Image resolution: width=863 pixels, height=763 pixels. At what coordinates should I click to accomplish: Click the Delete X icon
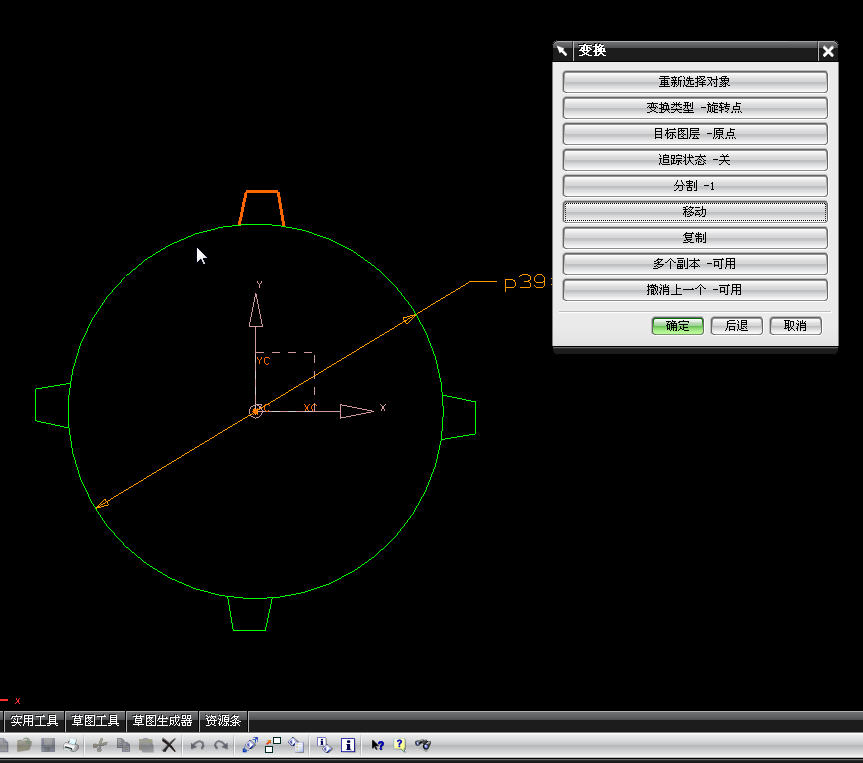[169, 745]
